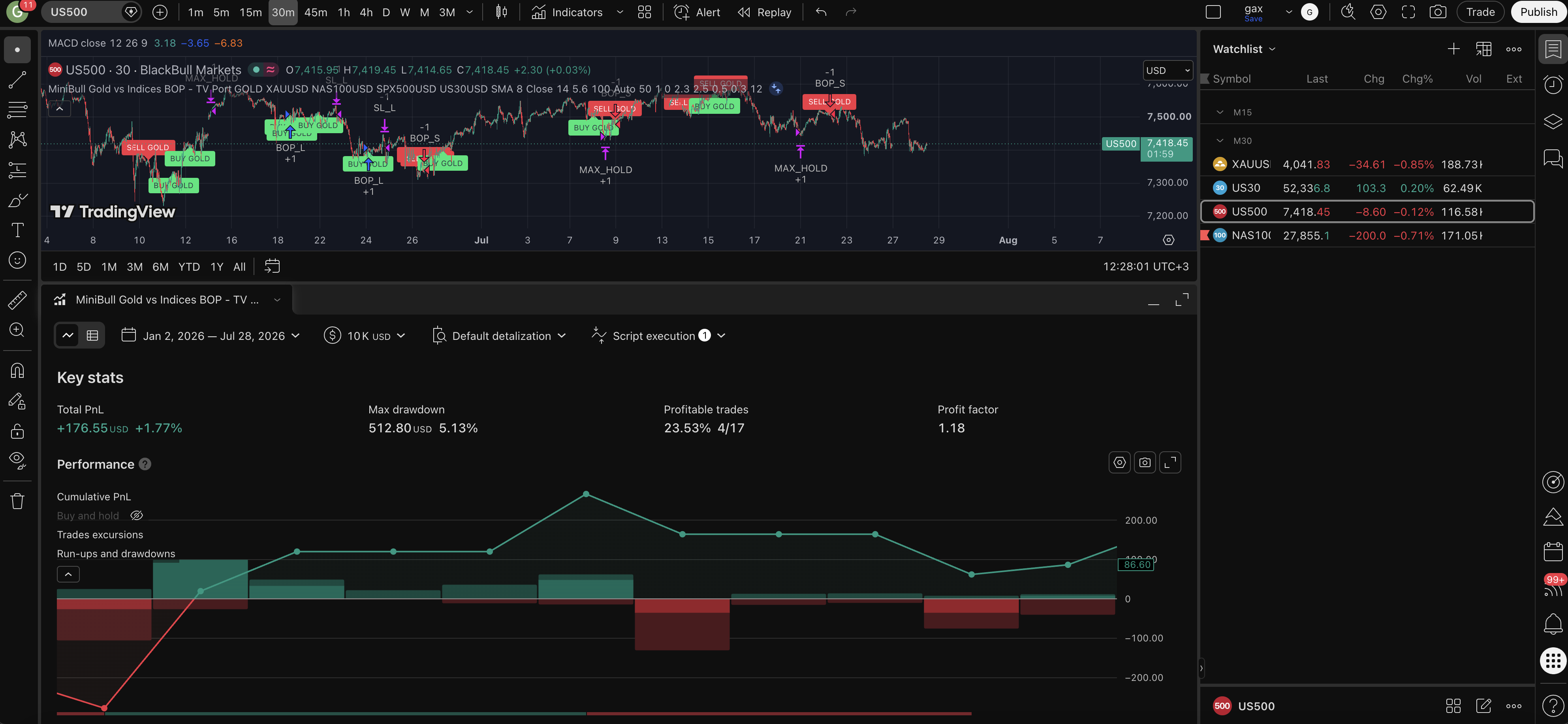Delete drawings with trash icon
The width and height of the screenshot is (1568, 724).
tap(17, 501)
